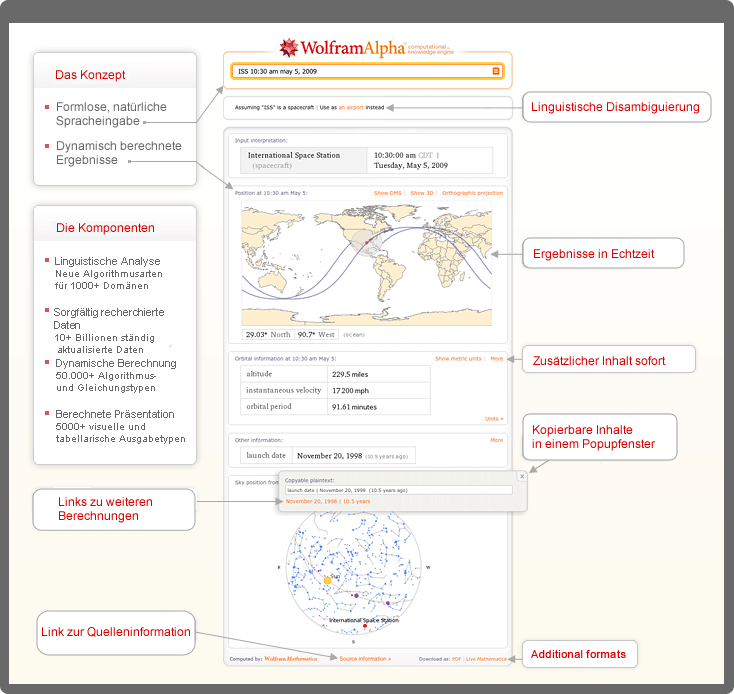The image size is (734, 694).
Task: Click the '229.5 miles' altitude value
Action: point(350,374)
